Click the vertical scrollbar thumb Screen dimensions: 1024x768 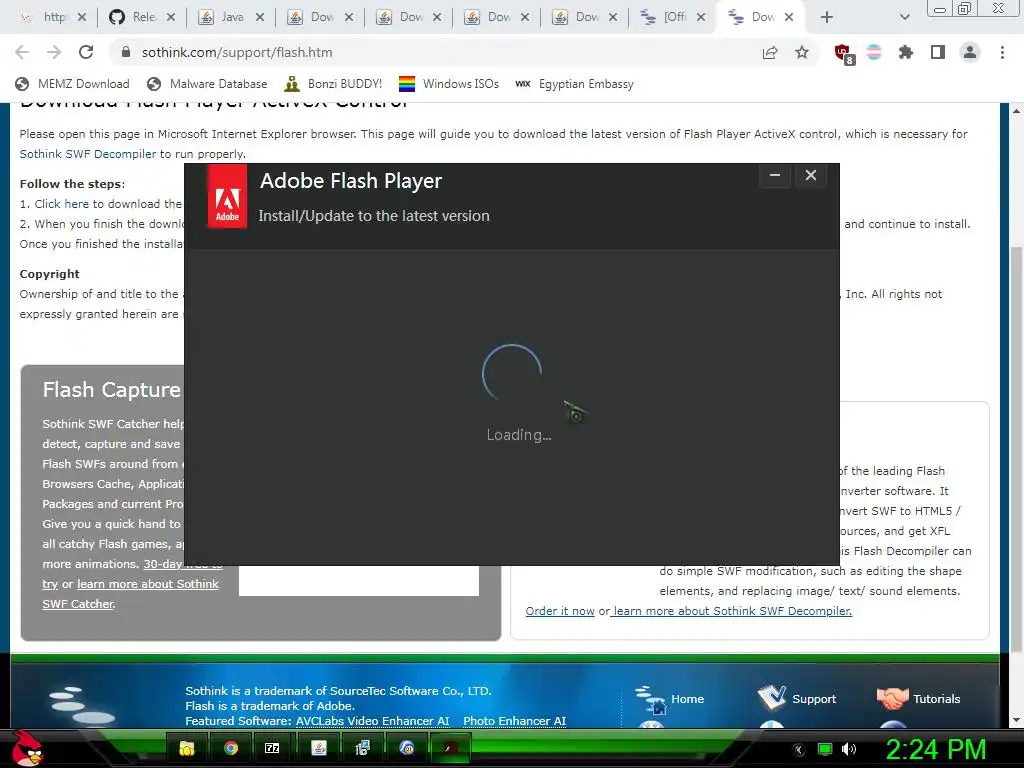coord(1016,449)
